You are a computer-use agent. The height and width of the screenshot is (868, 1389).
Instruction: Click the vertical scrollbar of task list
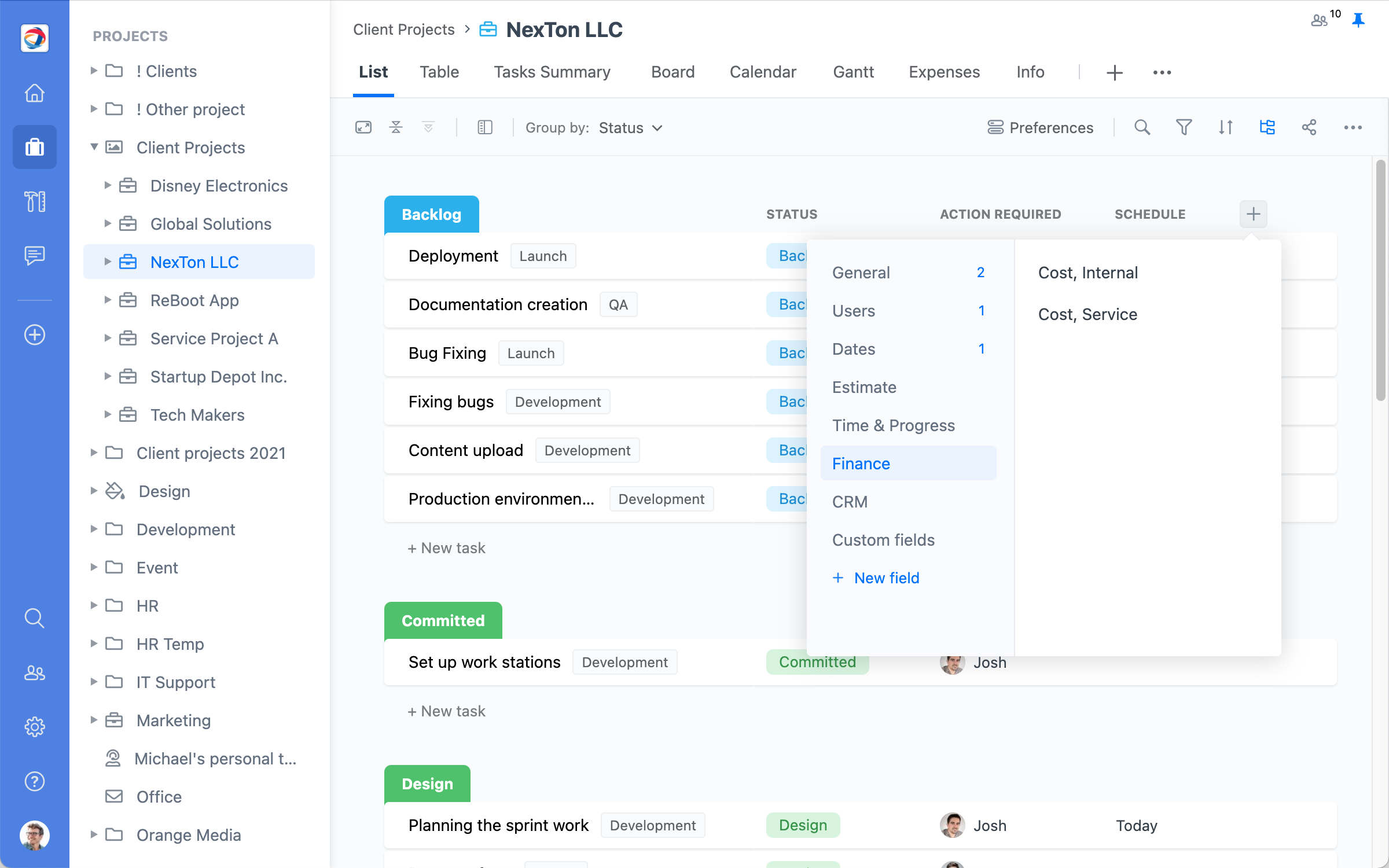click(x=1381, y=281)
